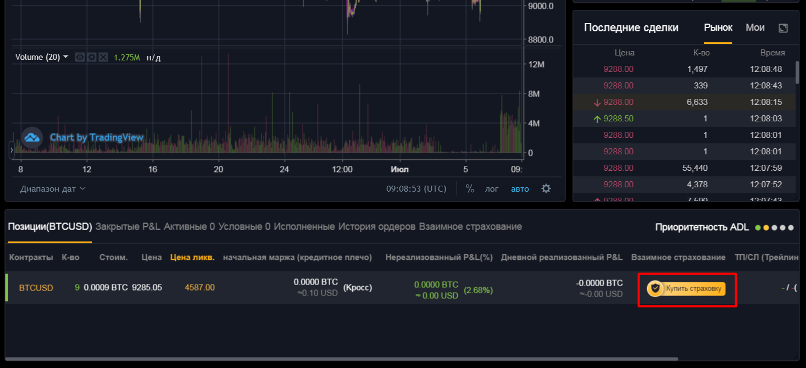
Task: Open chart settings gear icon
Action: [546, 189]
